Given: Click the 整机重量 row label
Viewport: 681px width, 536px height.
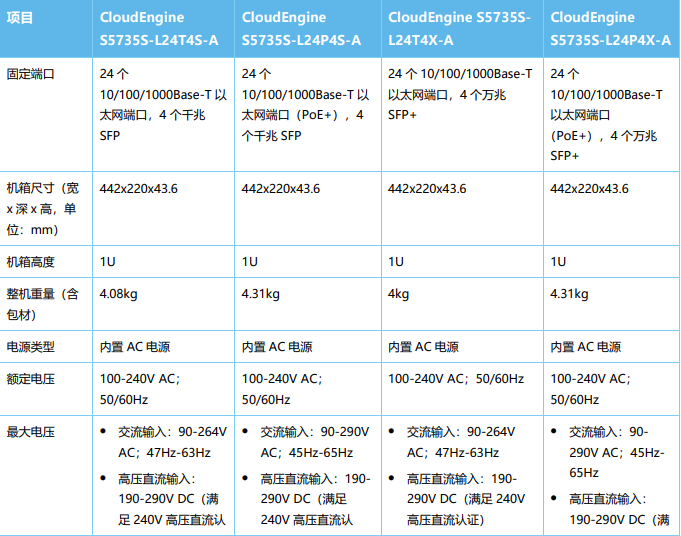Looking at the screenshot, I should pyautogui.click(x=43, y=304).
